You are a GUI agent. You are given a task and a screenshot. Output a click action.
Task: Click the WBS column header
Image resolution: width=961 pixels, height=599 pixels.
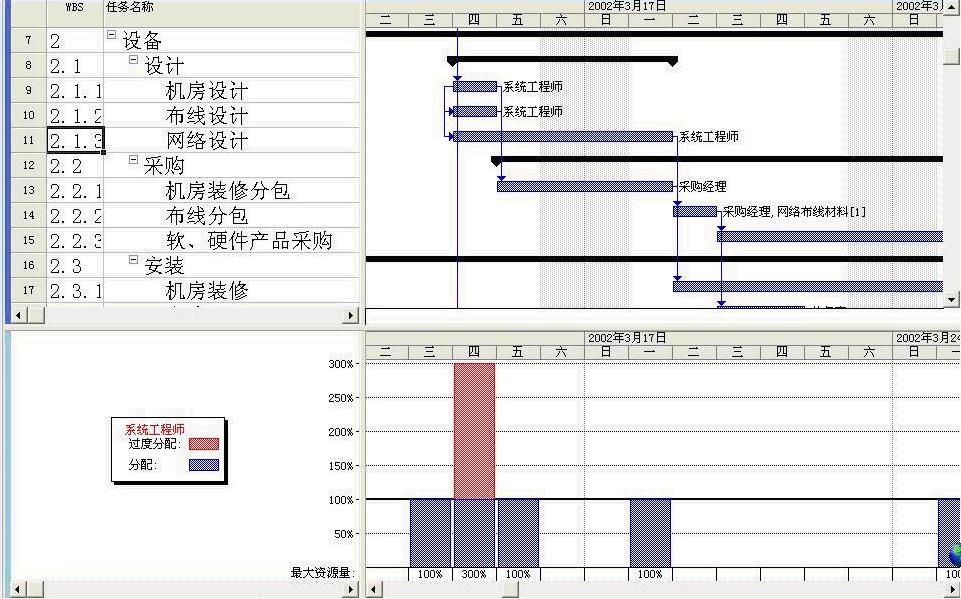(74, 8)
